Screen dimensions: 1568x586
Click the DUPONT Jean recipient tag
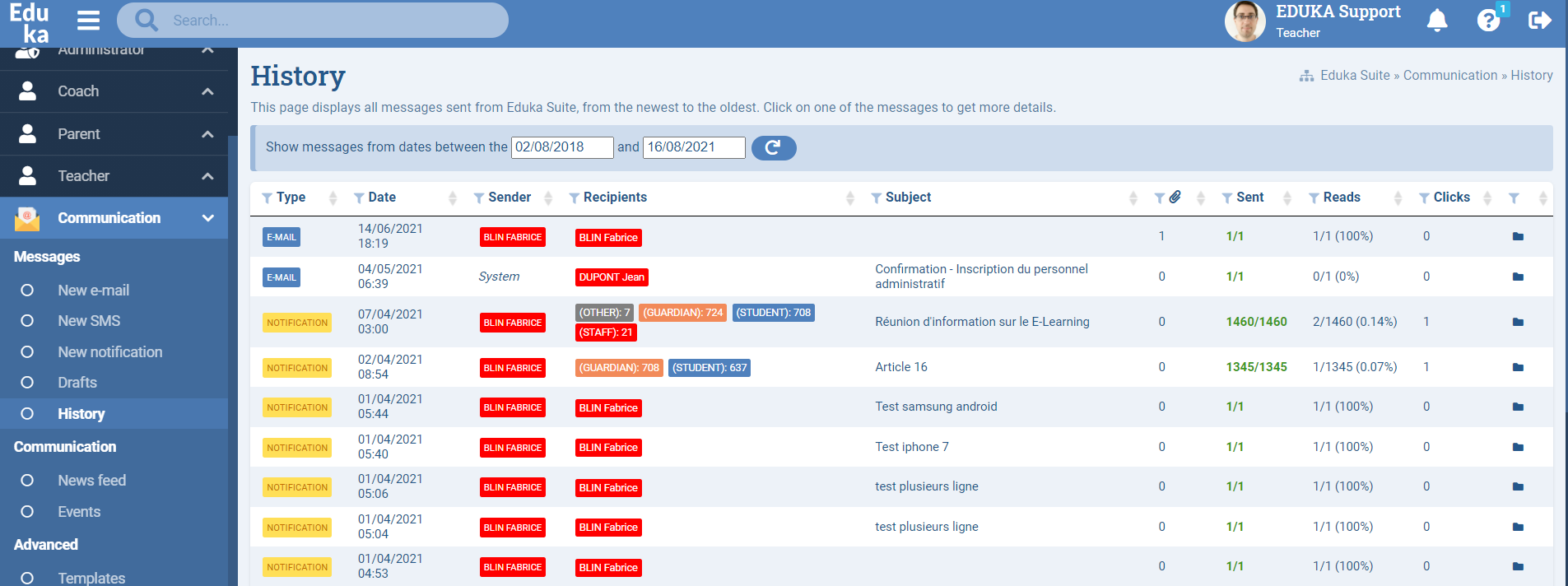pos(612,277)
